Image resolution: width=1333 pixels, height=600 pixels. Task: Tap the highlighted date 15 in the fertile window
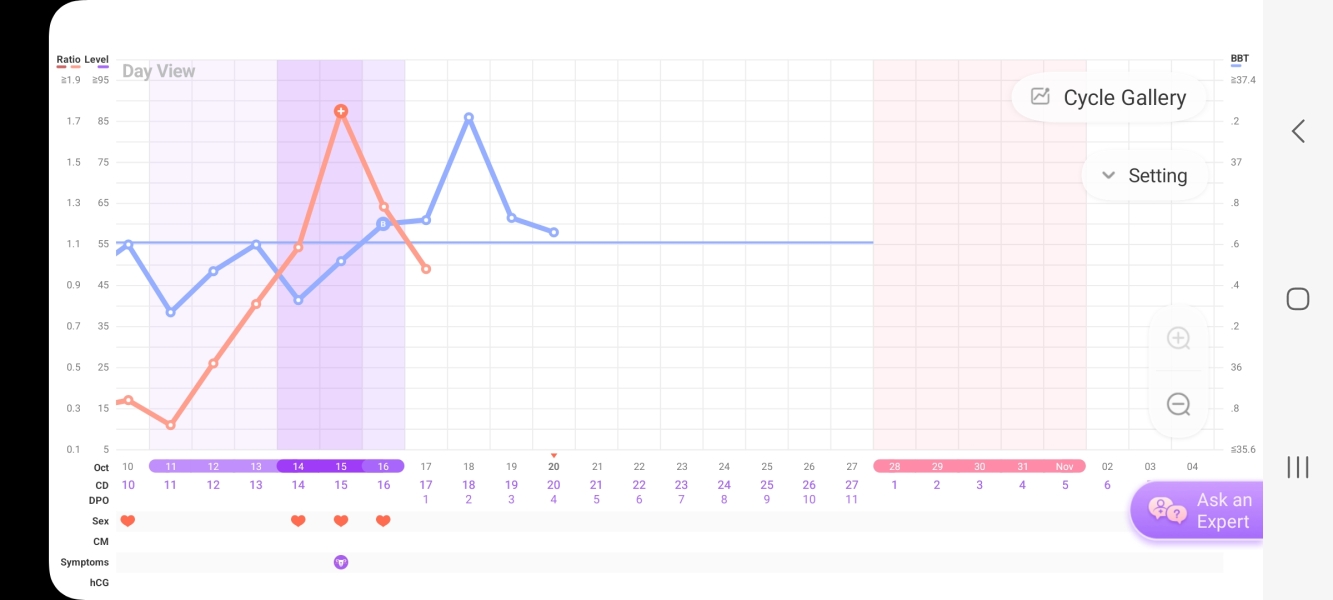point(341,466)
